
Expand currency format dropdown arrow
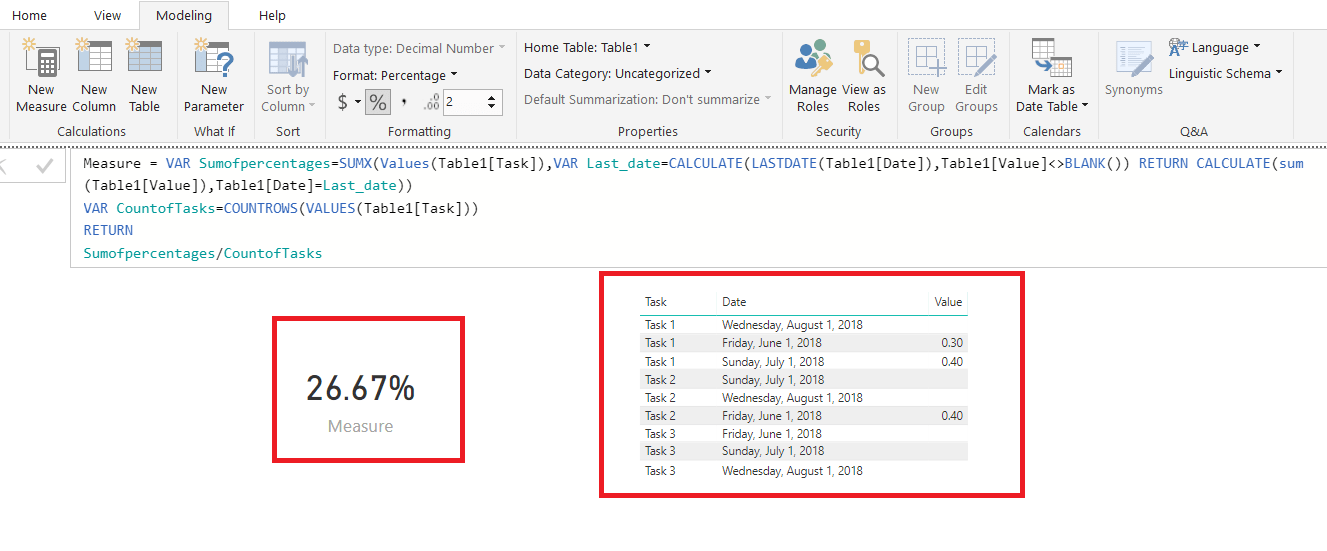358,102
